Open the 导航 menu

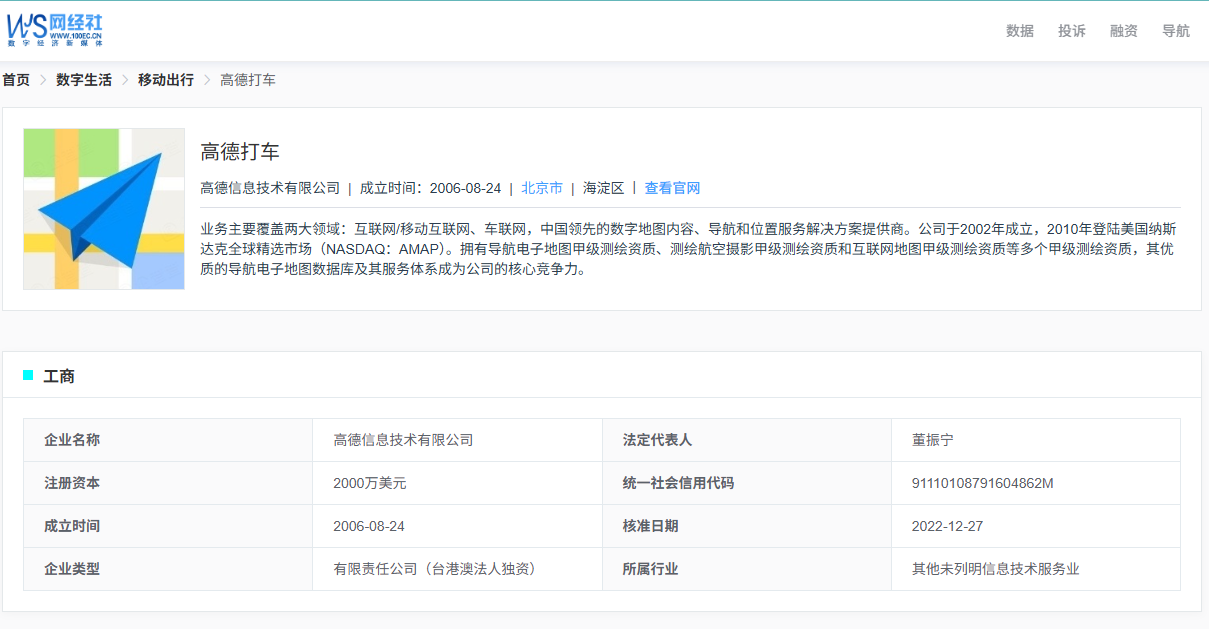pyautogui.click(x=1176, y=31)
